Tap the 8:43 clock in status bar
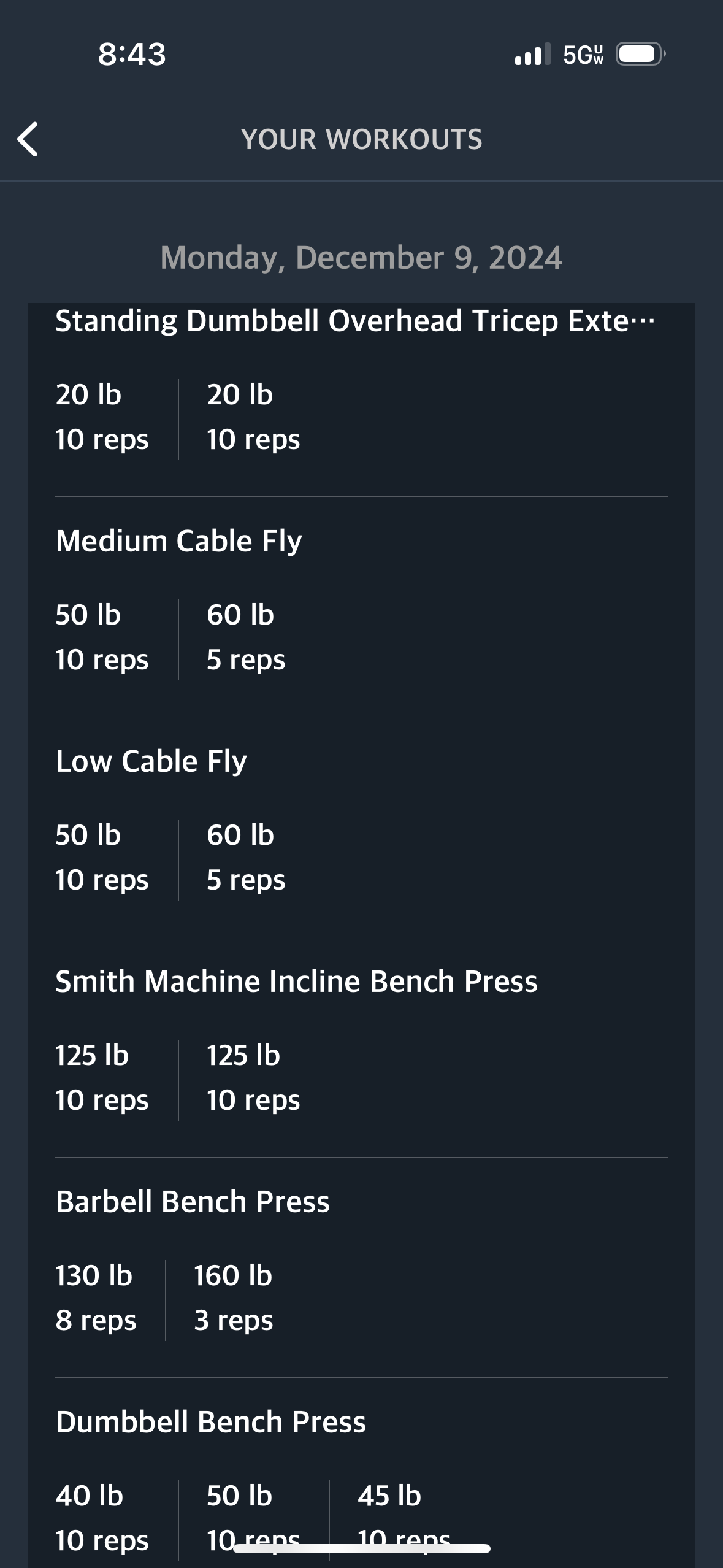Screen dimensions: 723x1568 click(132, 54)
